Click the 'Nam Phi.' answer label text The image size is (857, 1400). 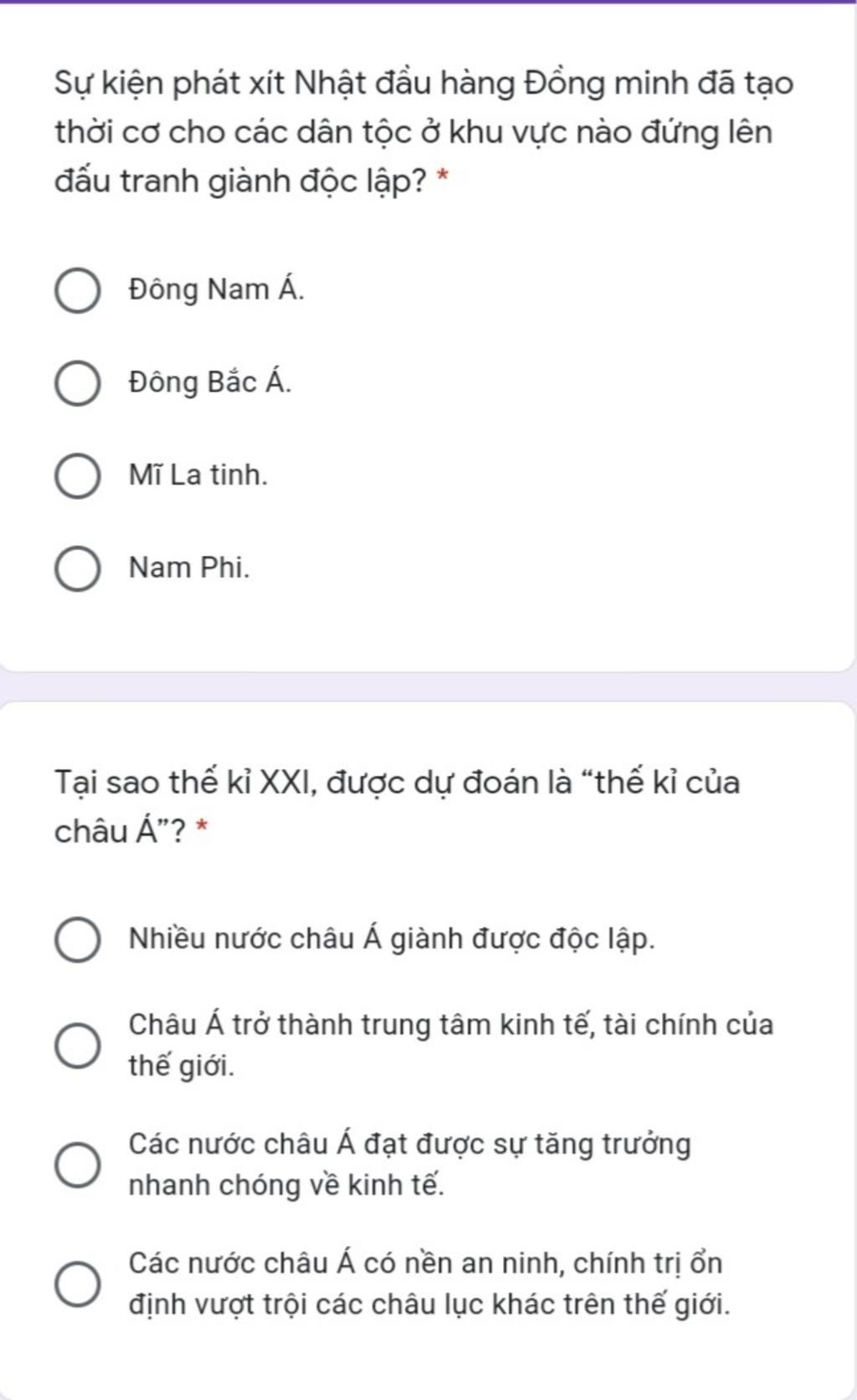coord(189,568)
